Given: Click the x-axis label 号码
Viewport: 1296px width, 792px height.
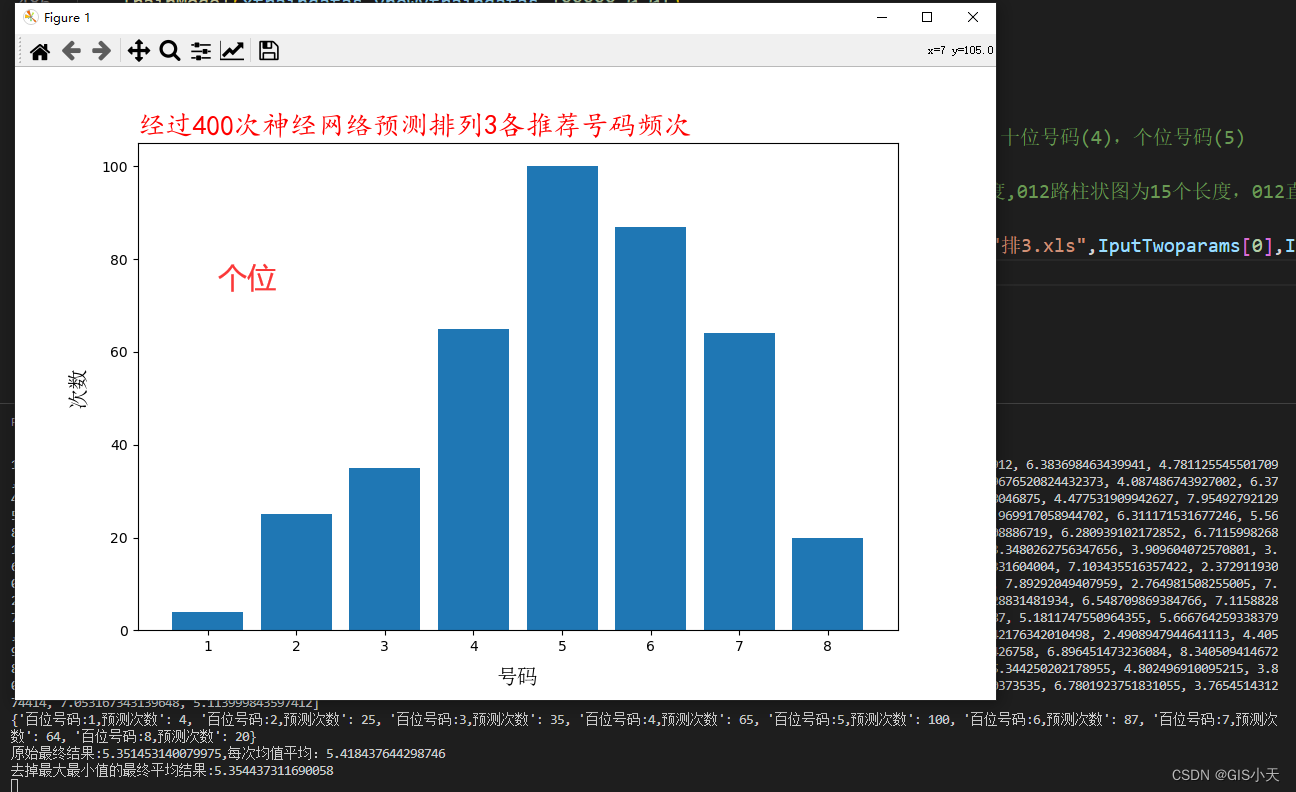Looking at the screenshot, I should point(518,677).
